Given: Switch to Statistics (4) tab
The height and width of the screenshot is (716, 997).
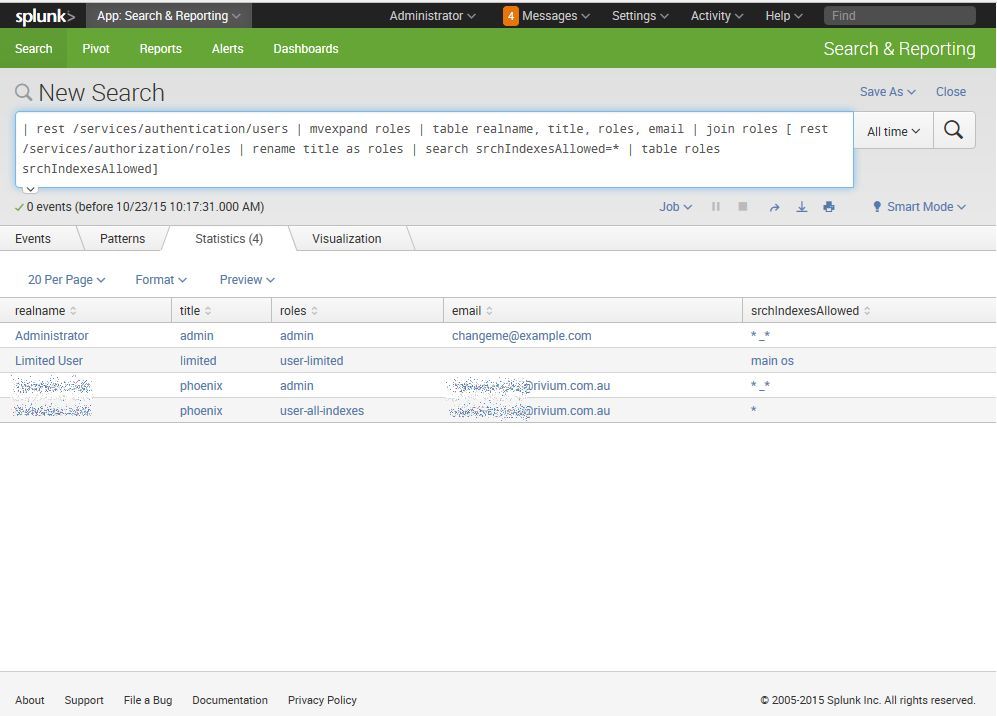Looking at the screenshot, I should pyautogui.click(x=229, y=238).
